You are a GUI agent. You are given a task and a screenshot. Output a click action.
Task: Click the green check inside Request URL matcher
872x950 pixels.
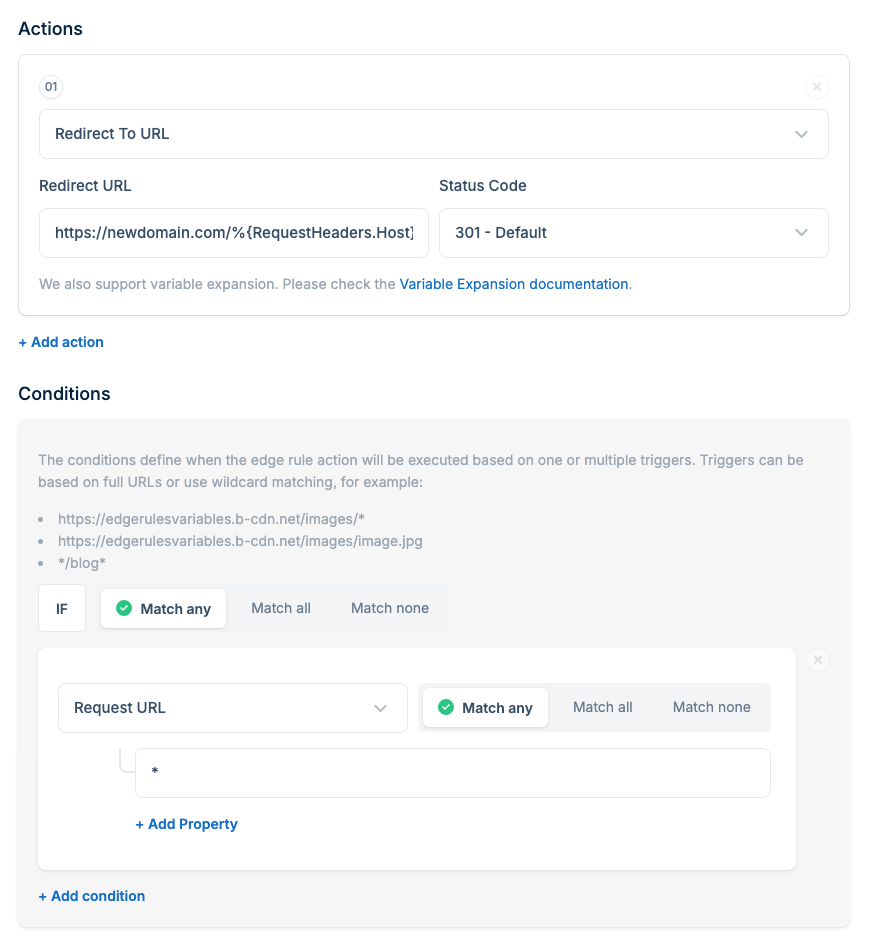point(446,707)
